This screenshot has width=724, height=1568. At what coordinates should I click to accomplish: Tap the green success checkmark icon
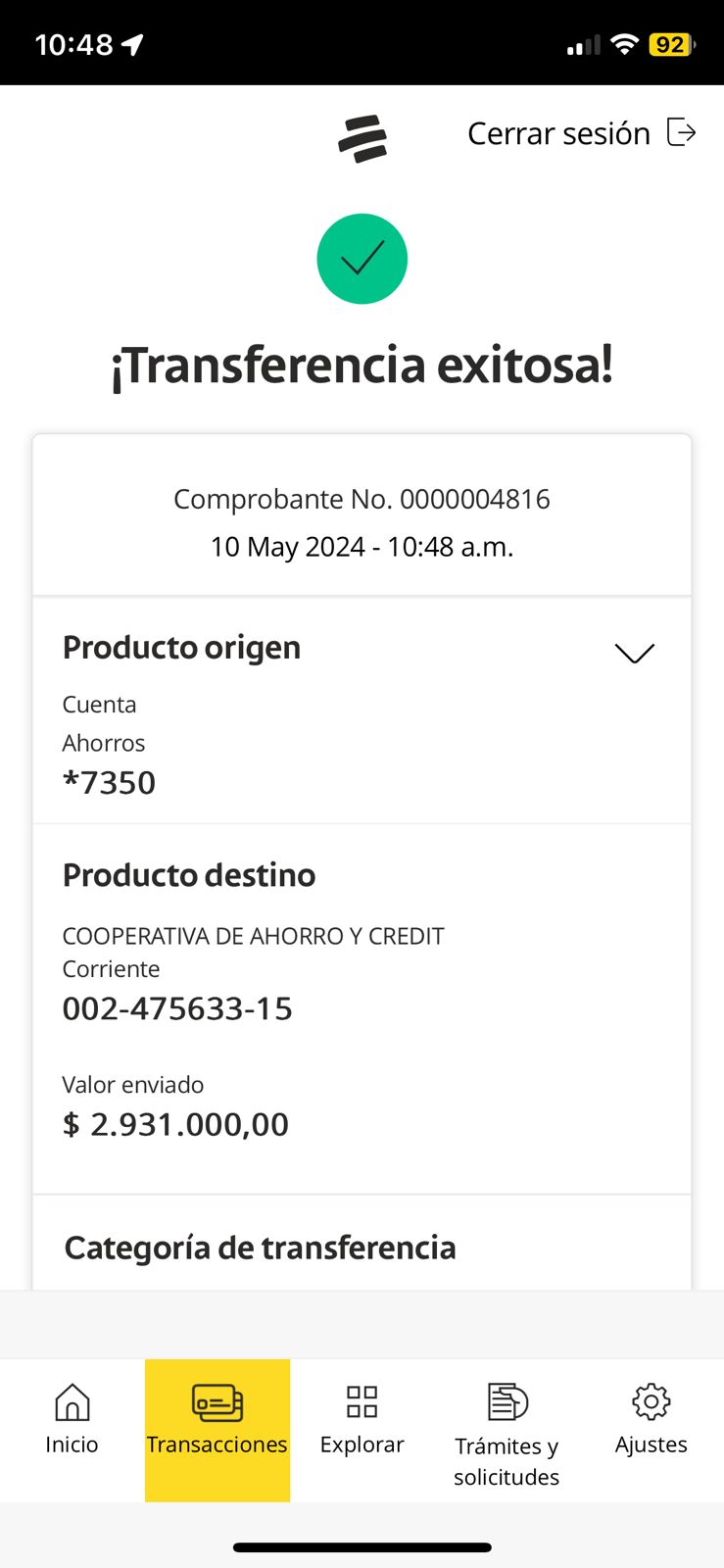pos(362,259)
